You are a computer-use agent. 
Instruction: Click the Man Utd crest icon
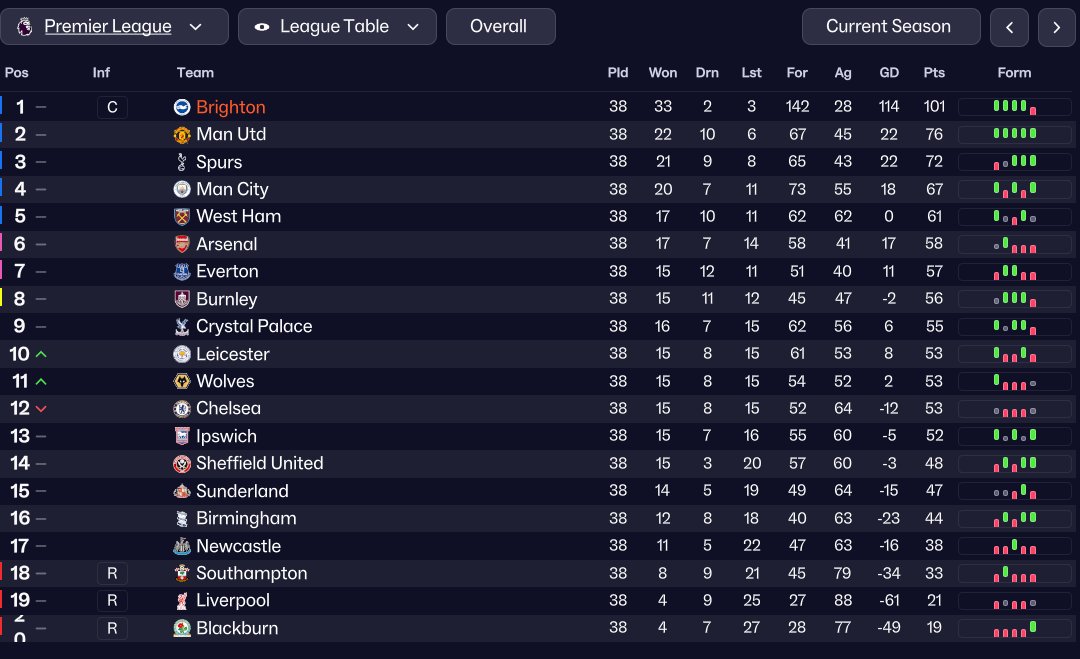pos(182,135)
